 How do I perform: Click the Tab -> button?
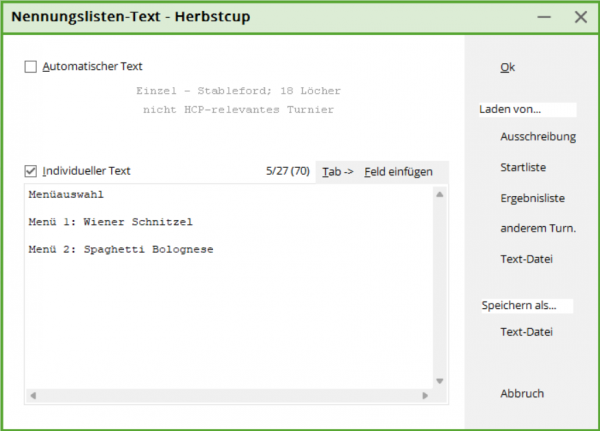click(x=338, y=172)
